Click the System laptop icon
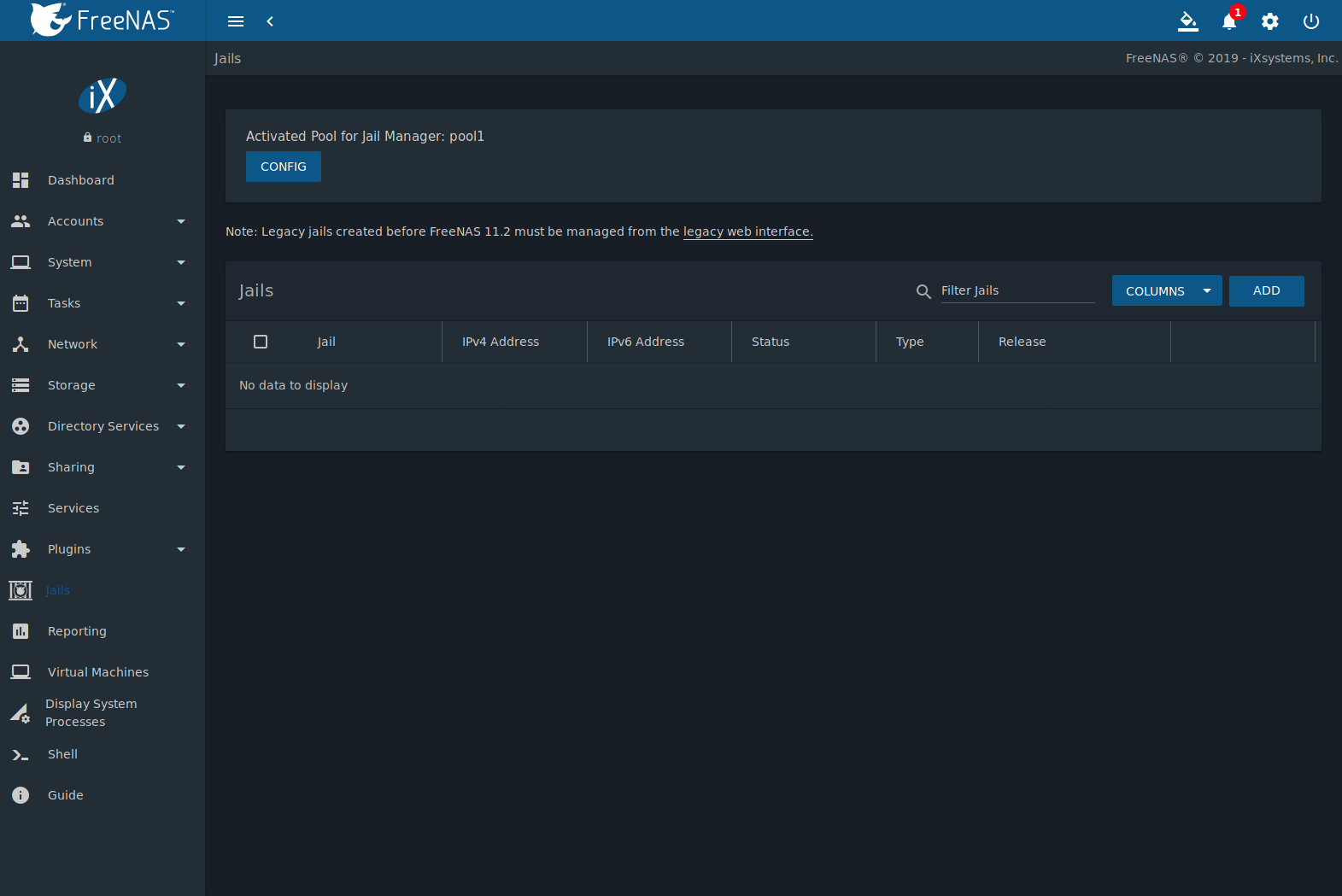1342x896 pixels. coord(21,262)
